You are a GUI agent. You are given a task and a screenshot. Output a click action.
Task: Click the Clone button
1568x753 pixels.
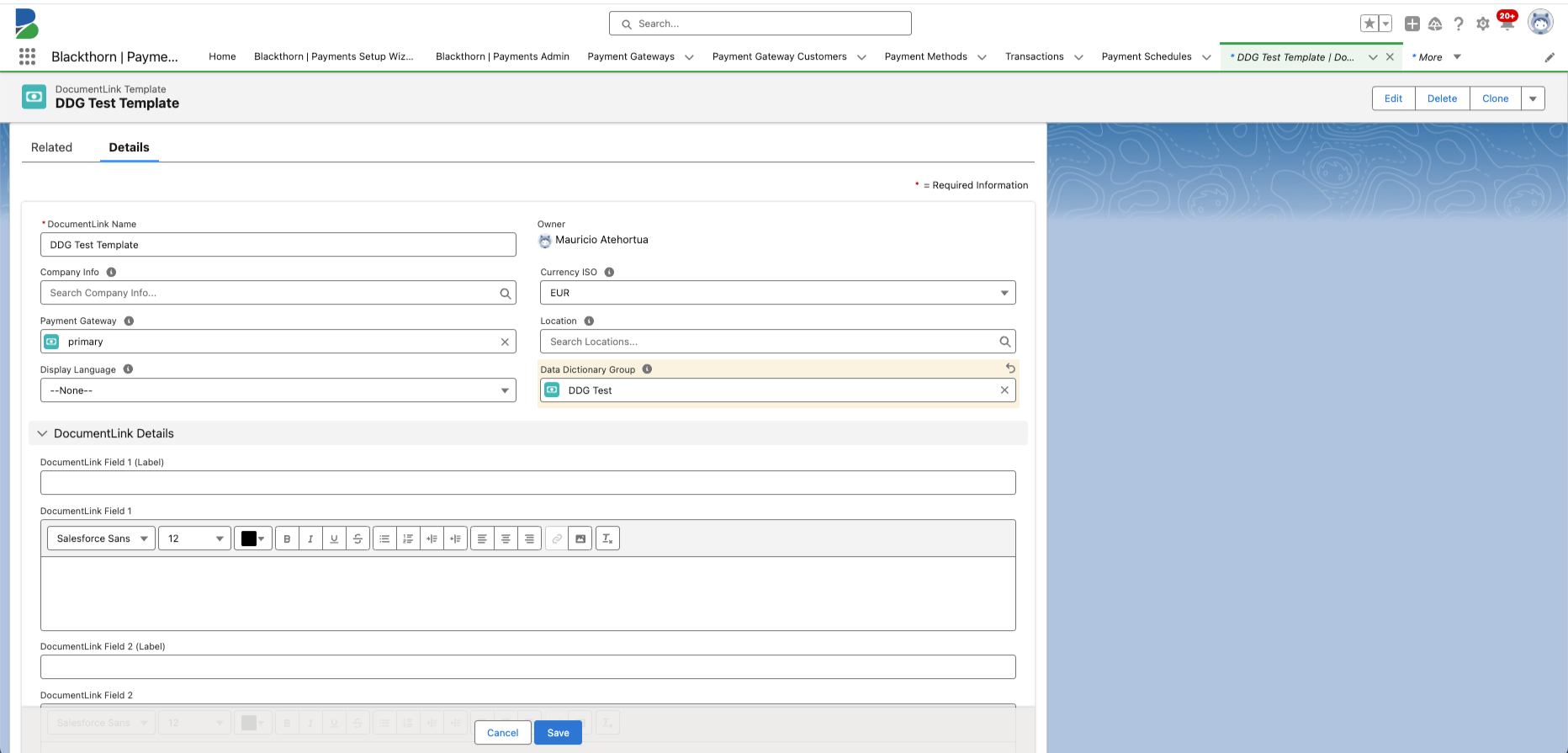1495,98
